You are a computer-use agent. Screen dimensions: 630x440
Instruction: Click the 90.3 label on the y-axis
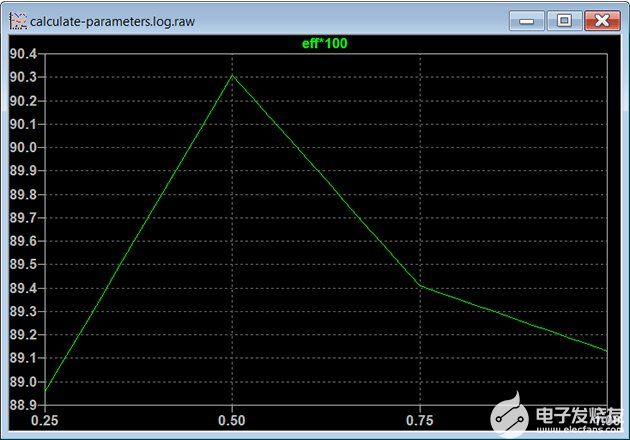23,77
